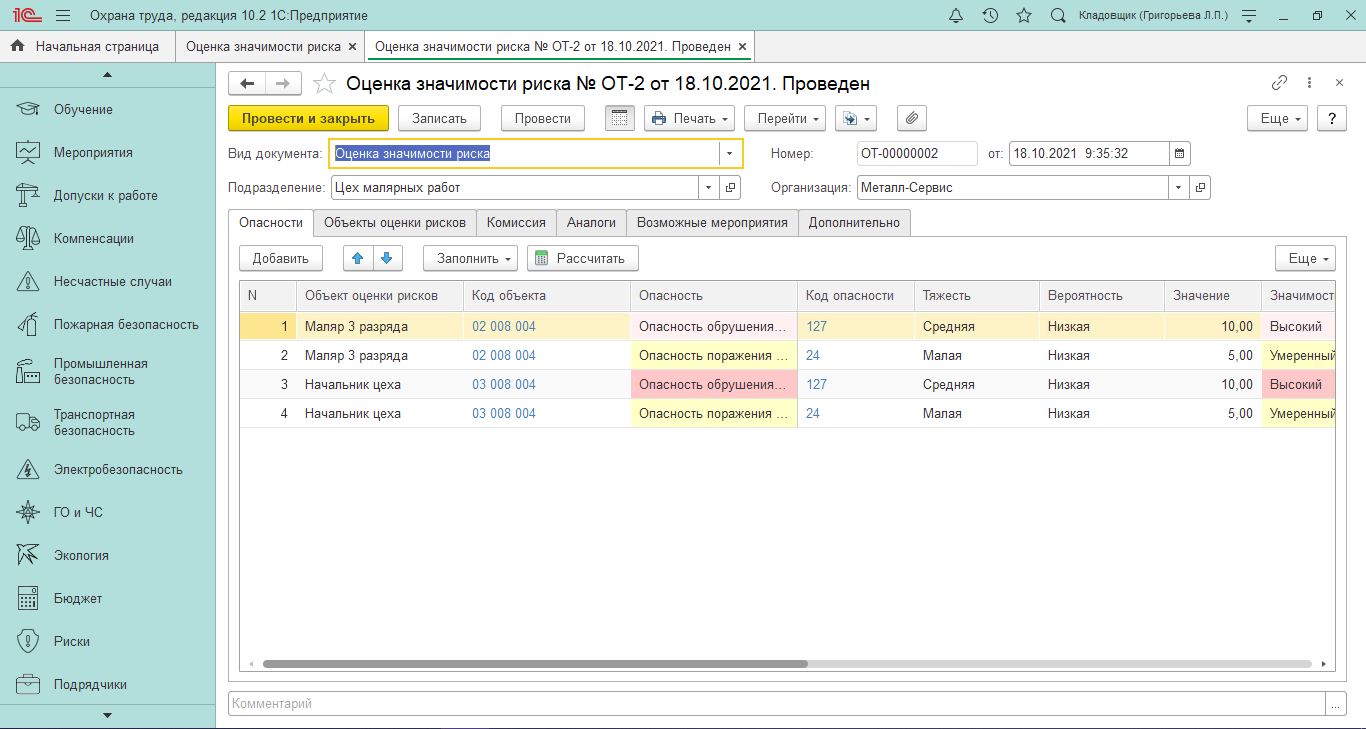Open the comment field ellipsis button
Viewport: 1366px width, 729px height.
pyautogui.click(x=1336, y=704)
